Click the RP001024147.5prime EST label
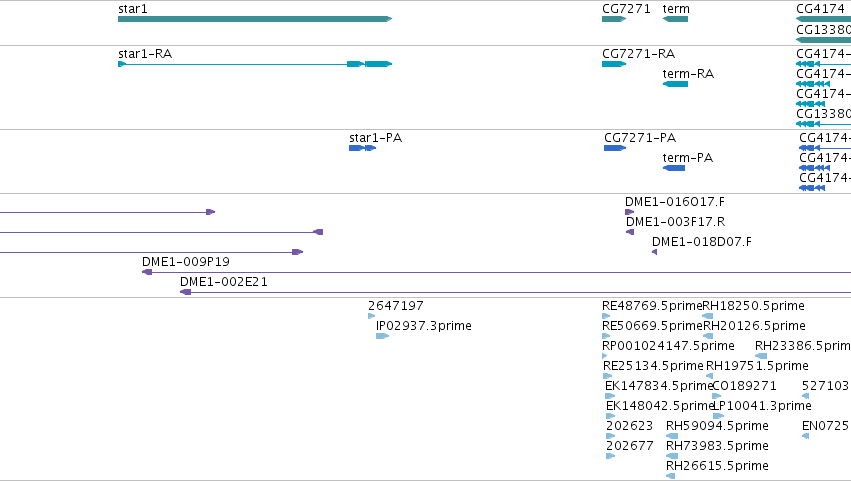851x481 pixels. (668, 346)
